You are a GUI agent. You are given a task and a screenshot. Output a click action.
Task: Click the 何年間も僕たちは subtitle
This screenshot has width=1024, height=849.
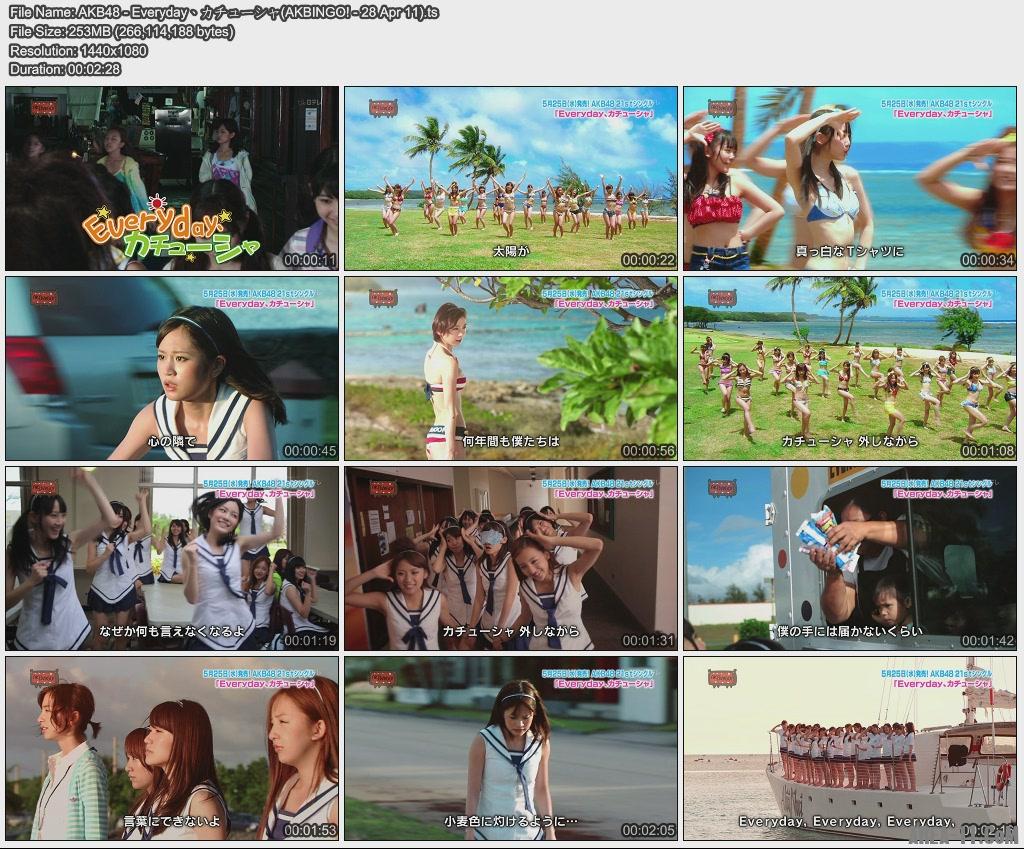(511, 441)
